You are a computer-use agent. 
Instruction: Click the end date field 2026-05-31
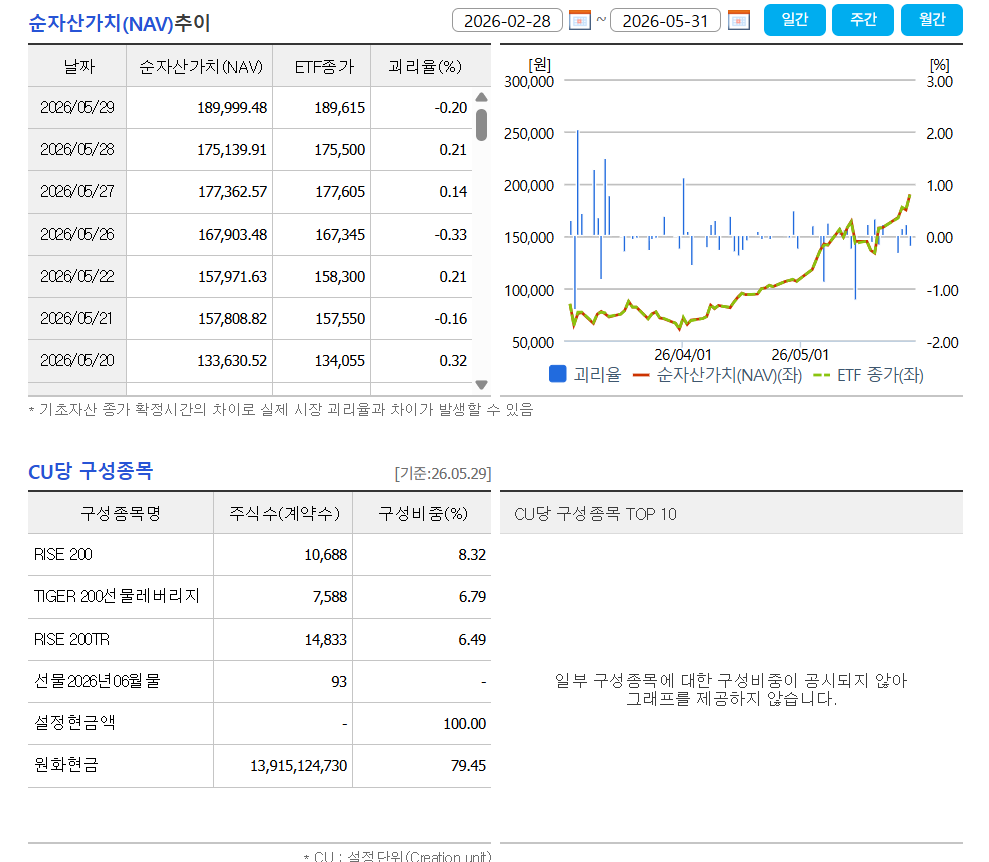665,21
